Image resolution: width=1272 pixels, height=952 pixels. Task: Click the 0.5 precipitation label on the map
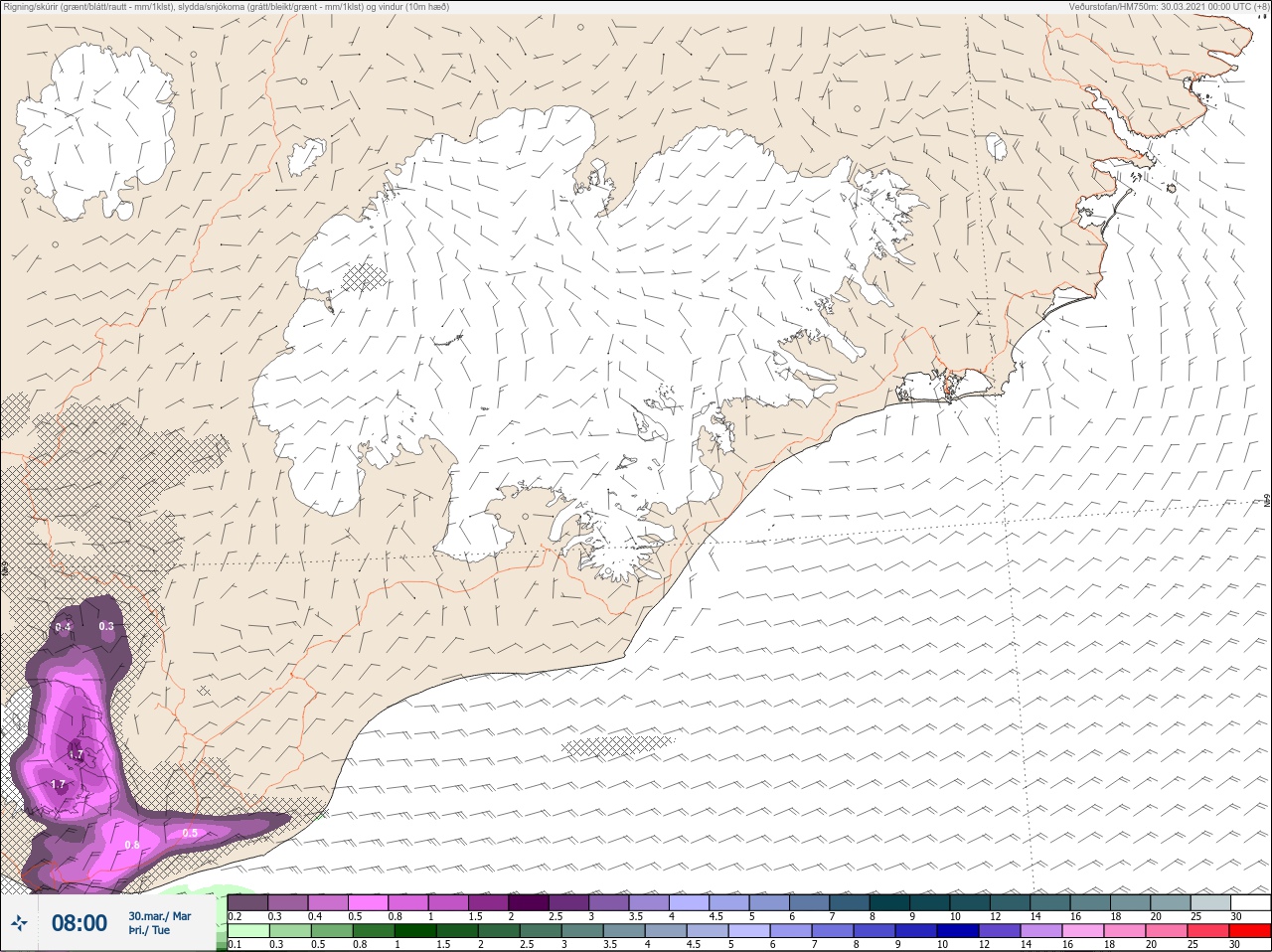190,833
